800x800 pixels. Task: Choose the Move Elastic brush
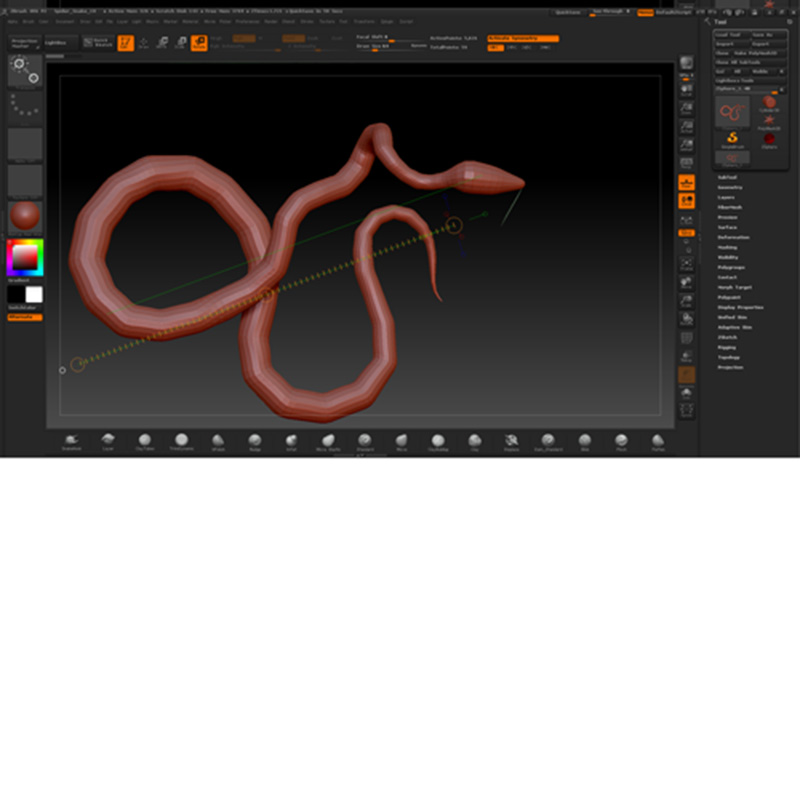tap(328, 442)
